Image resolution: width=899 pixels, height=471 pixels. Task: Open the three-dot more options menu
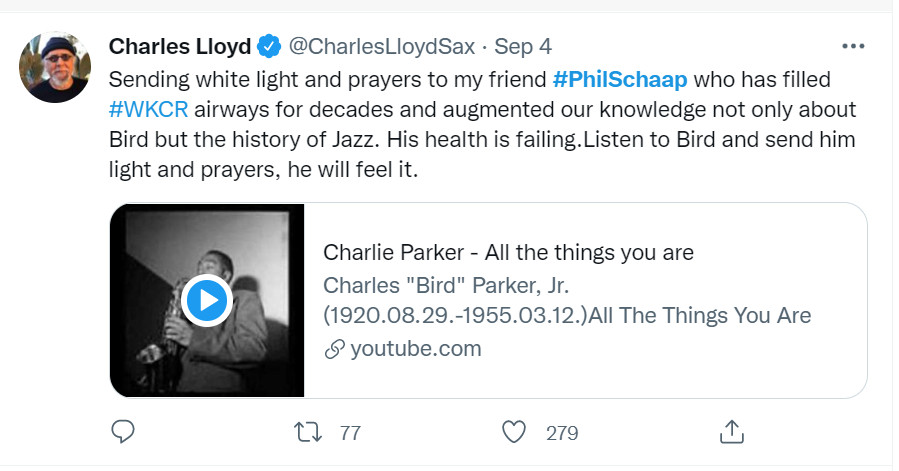pos(852,46)
